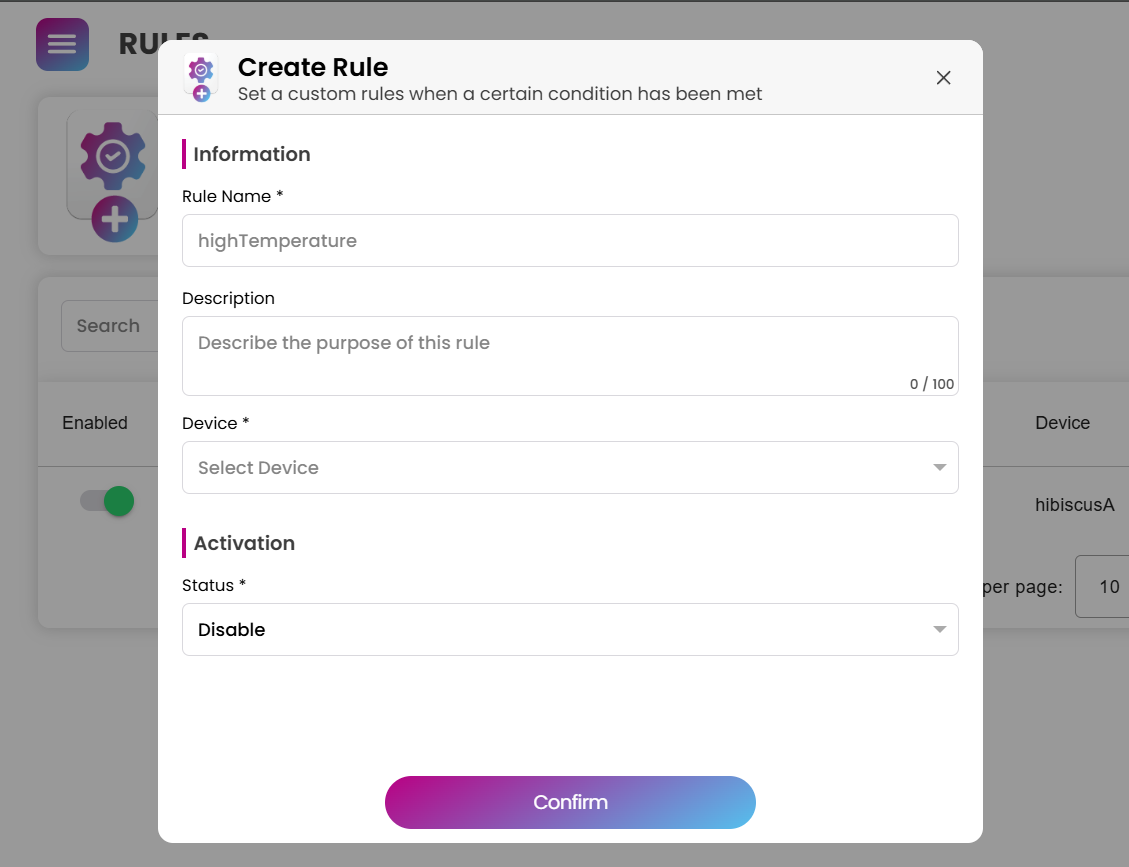This screenshot has height=867, width=1129.
Task: Click the Information section heading
Action: pyautogui.click(x=252, y=154)
